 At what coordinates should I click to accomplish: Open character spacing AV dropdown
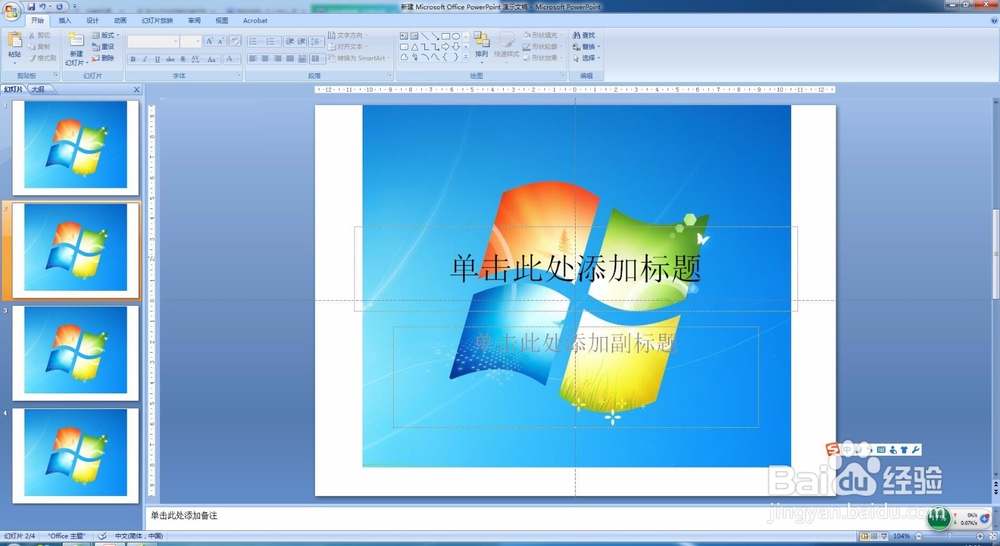click(x=196, y=59)
